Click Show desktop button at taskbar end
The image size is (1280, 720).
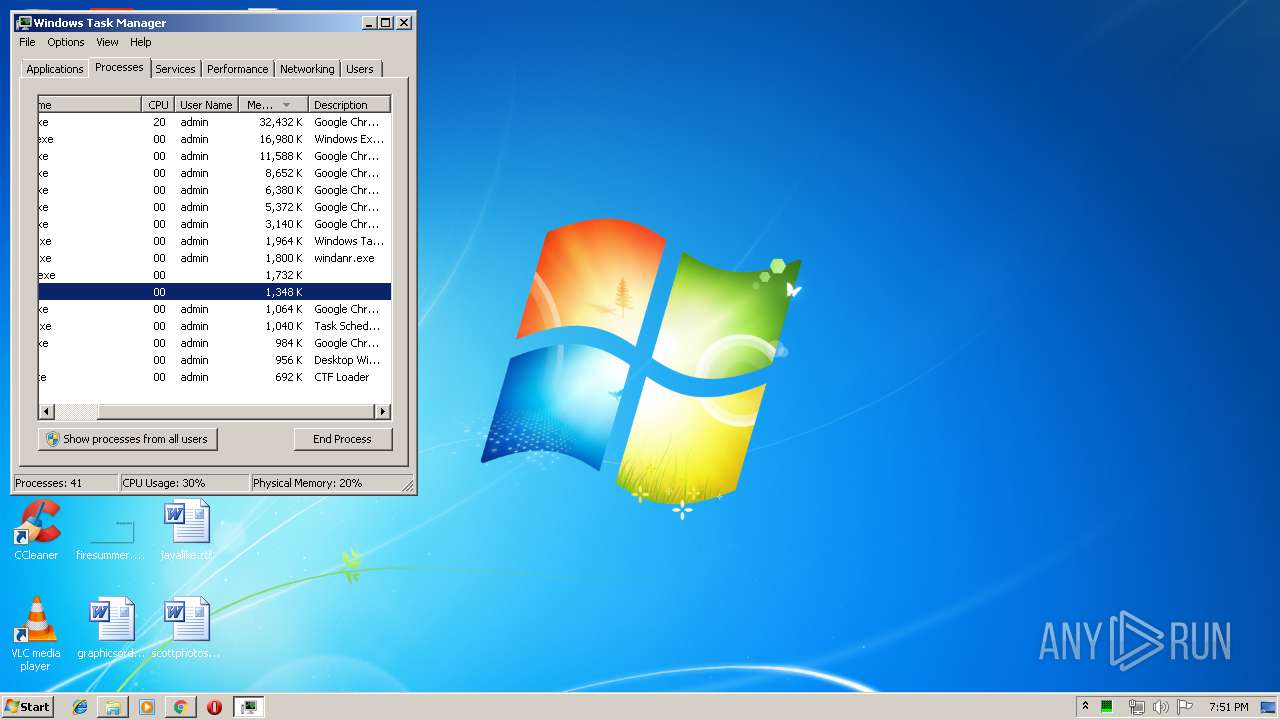(x=1270, y=707)
